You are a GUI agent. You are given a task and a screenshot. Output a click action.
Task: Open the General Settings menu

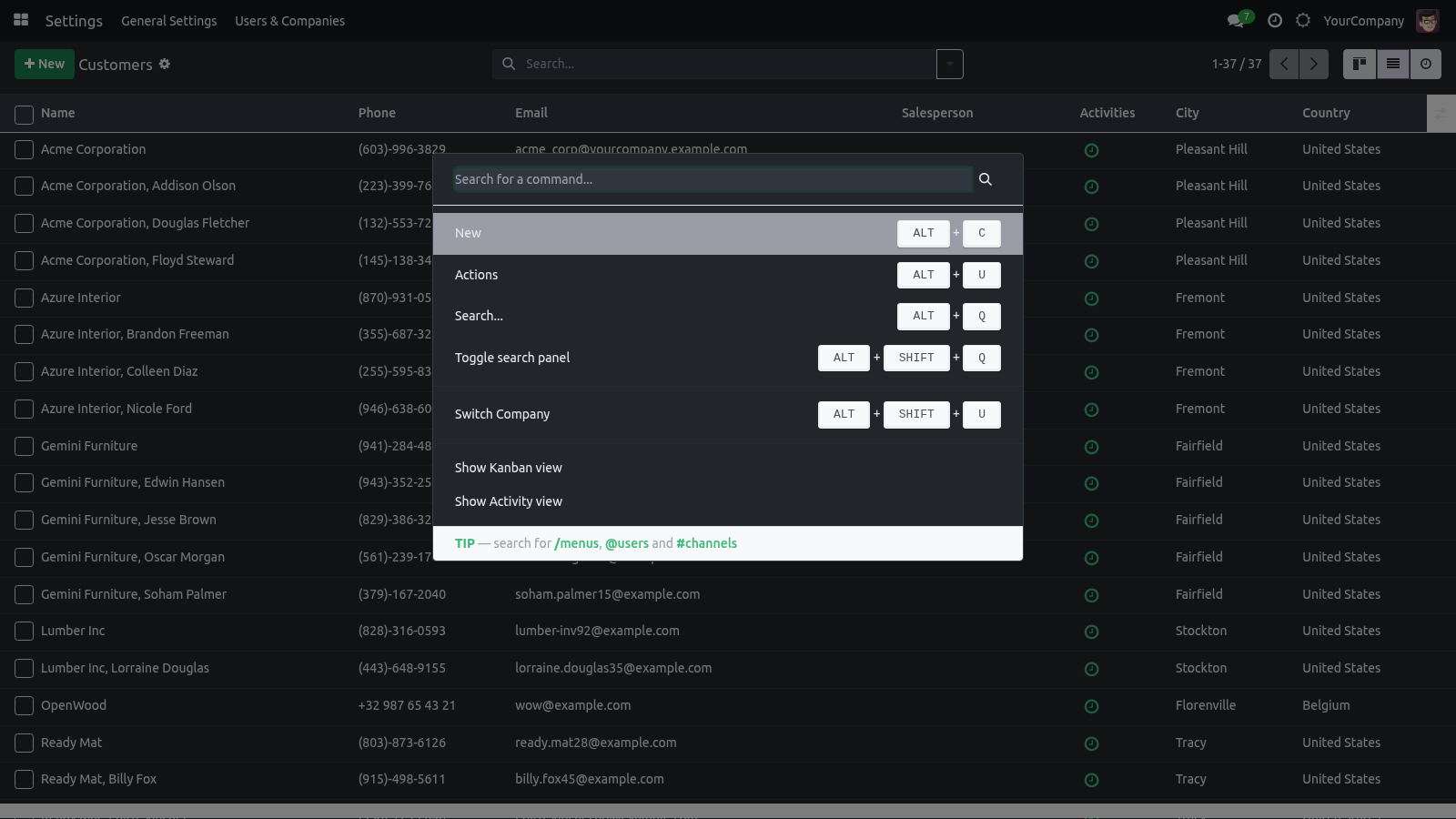coord(169,20)
